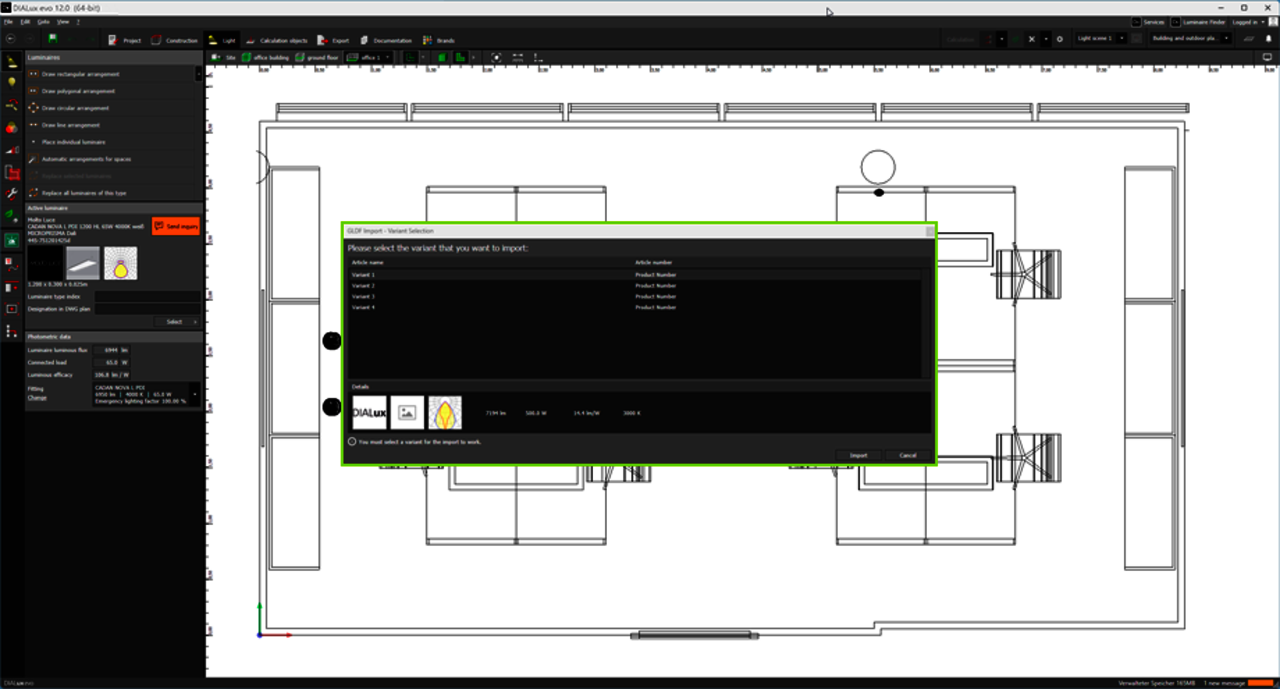1280x689 pixels.
Task: Click the back arrow navigation icon
Action: point(9,39)
